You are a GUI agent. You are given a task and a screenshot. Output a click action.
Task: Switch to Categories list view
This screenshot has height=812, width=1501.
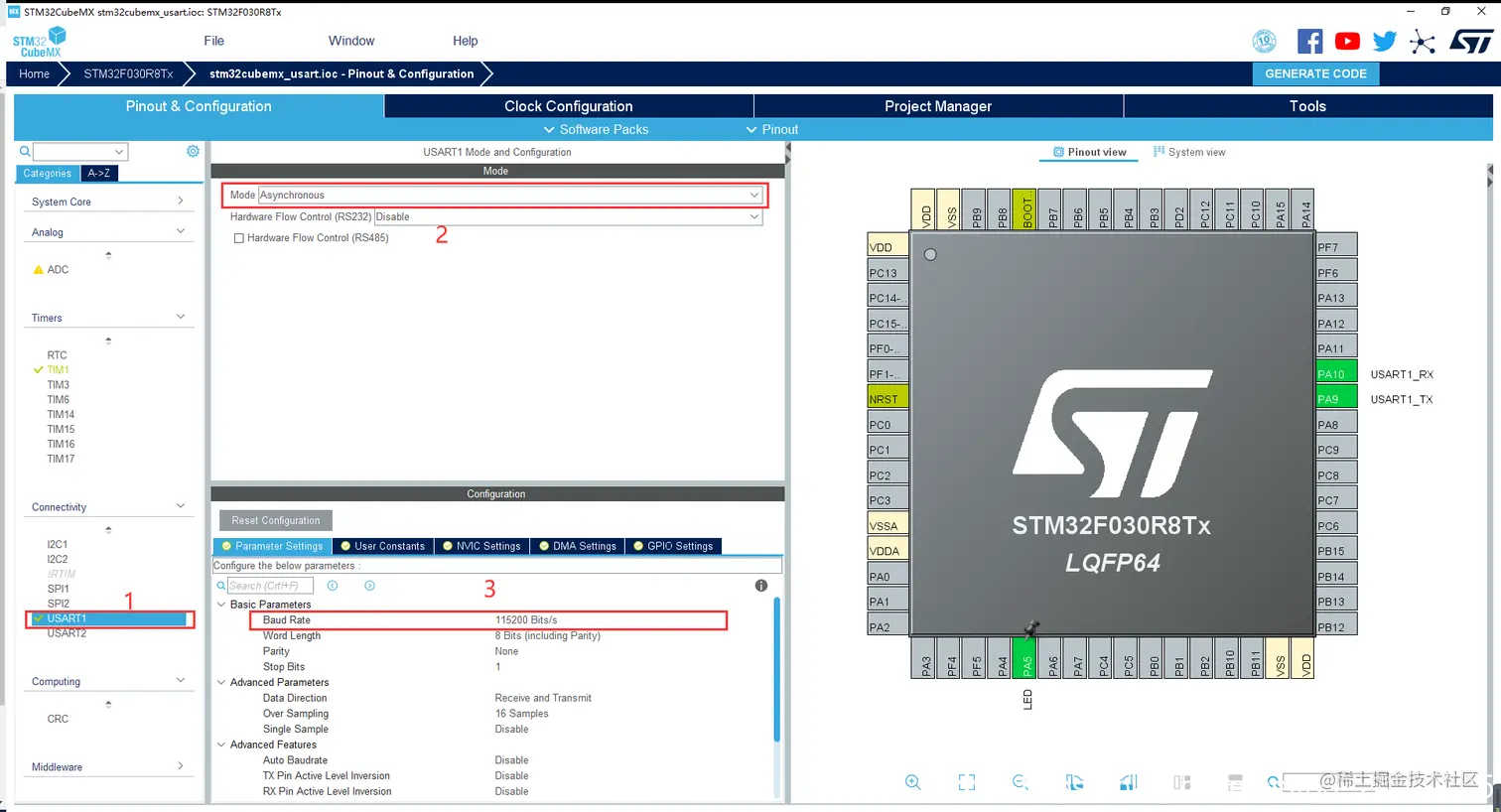[48, 173]
